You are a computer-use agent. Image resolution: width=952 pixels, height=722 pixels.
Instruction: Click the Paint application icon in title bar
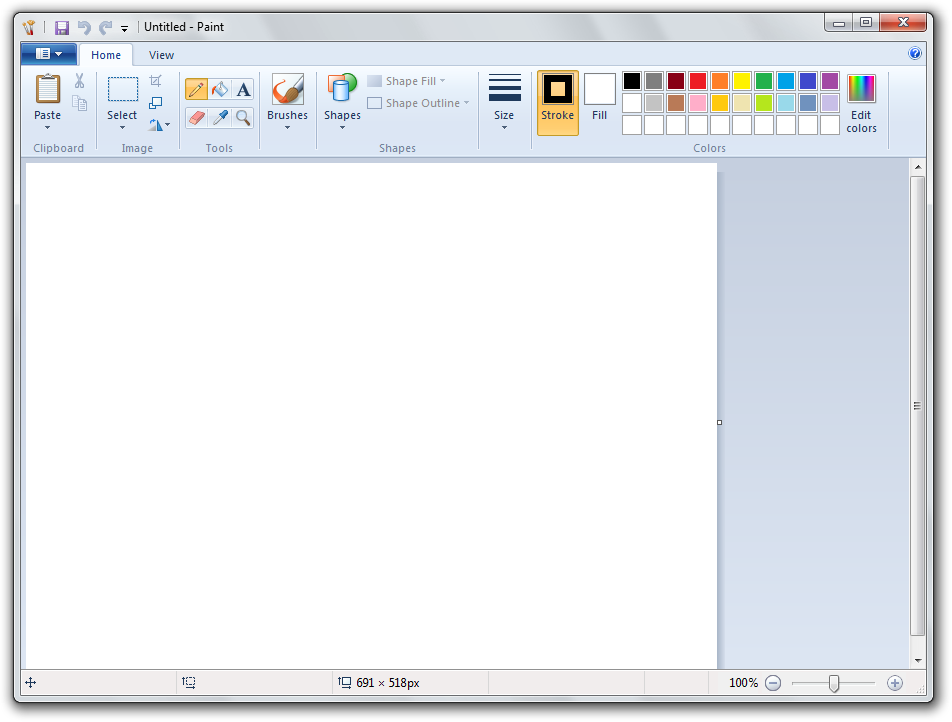coord(29,27)
